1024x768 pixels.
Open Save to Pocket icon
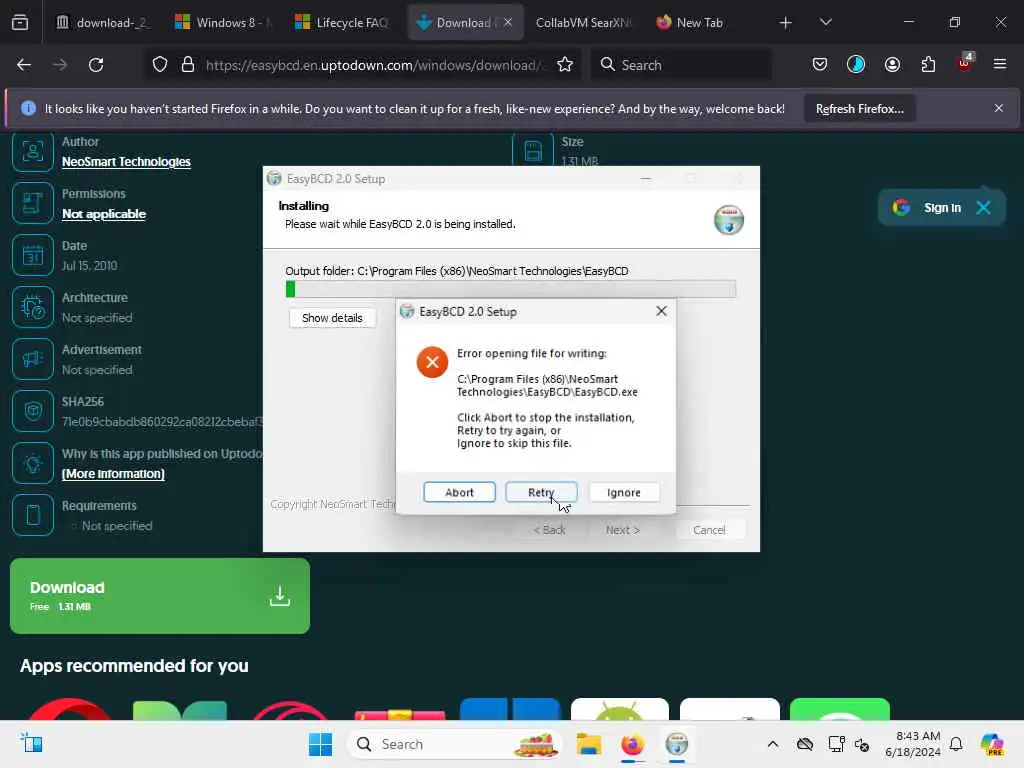(820, 65)
